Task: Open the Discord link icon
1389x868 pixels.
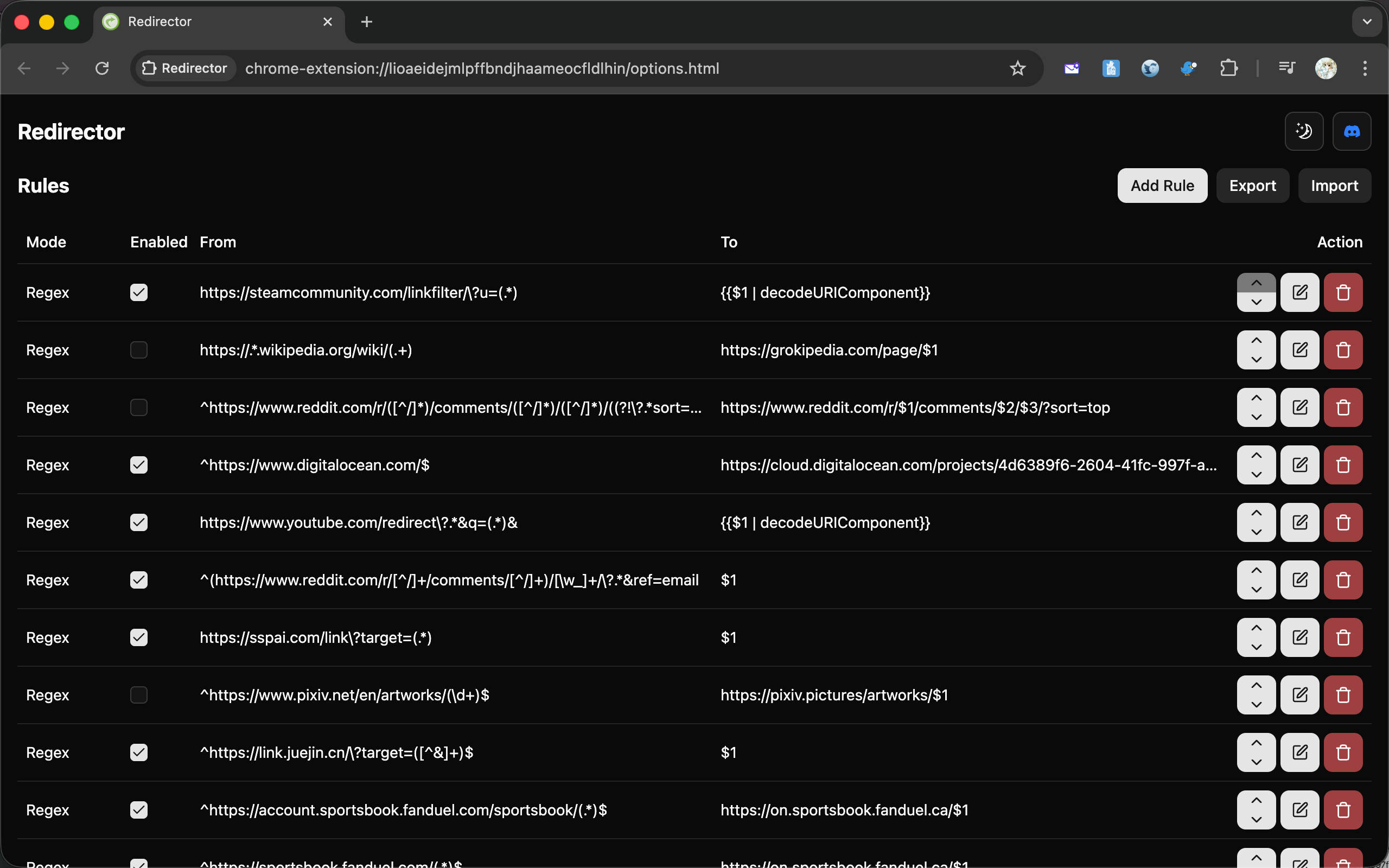Action: [x=1351, y=131]
